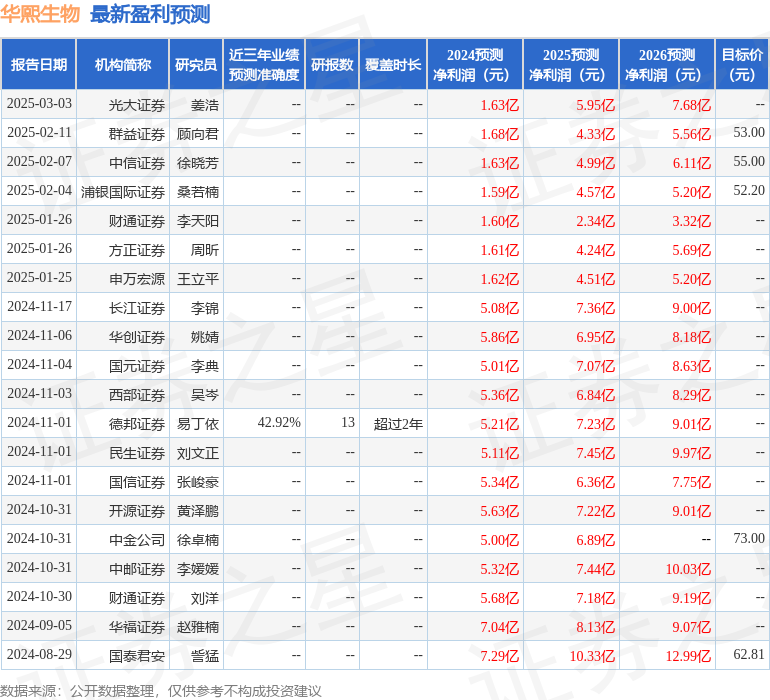Click the 2025预测净利润 column header
Image resolution: width=770 pixels, height=700 pixels.
coord(571,64)
